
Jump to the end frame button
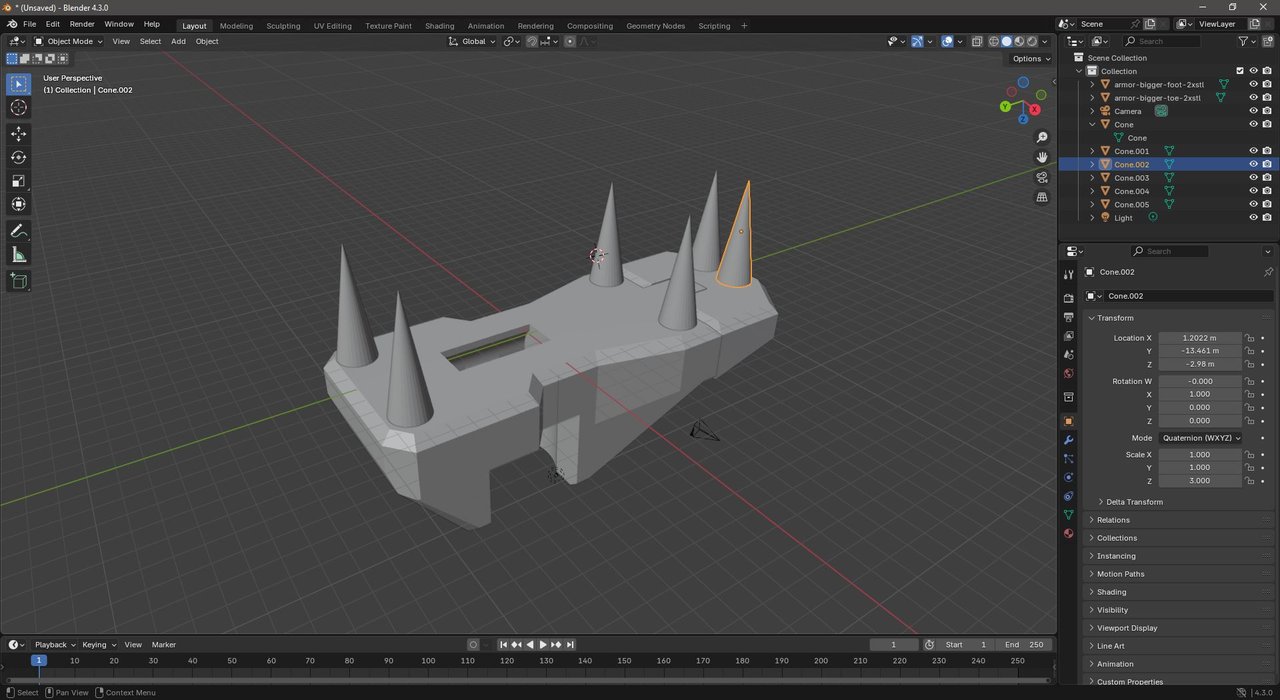tap(569, 645)
